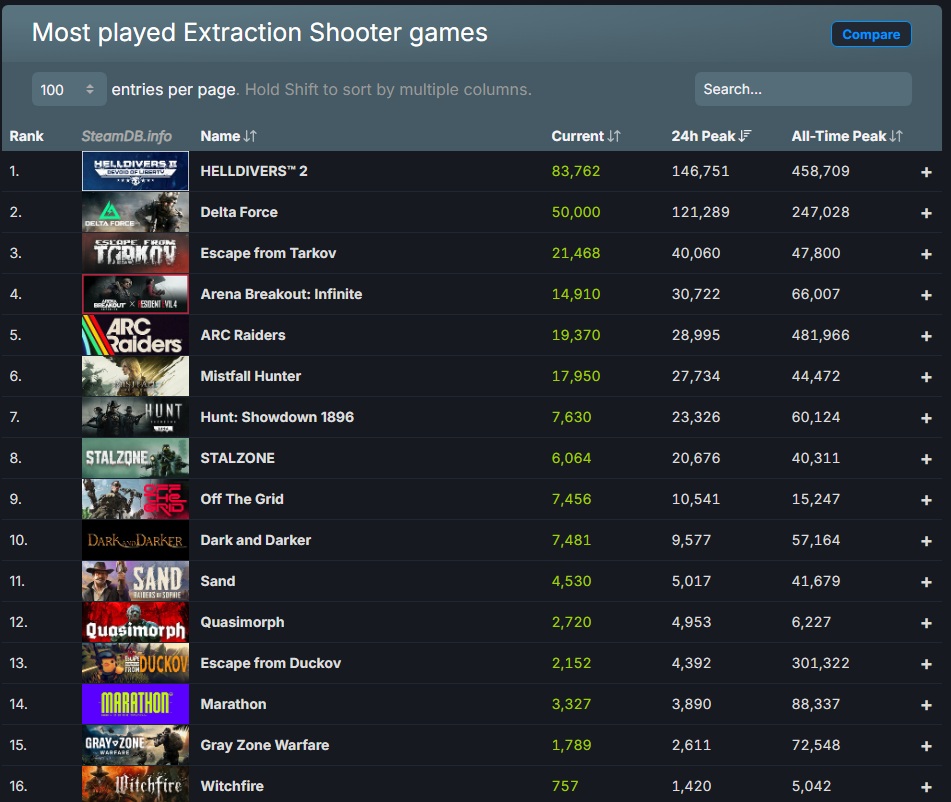
Task: Open Delta Force game link
Action: tap(239, 212)
